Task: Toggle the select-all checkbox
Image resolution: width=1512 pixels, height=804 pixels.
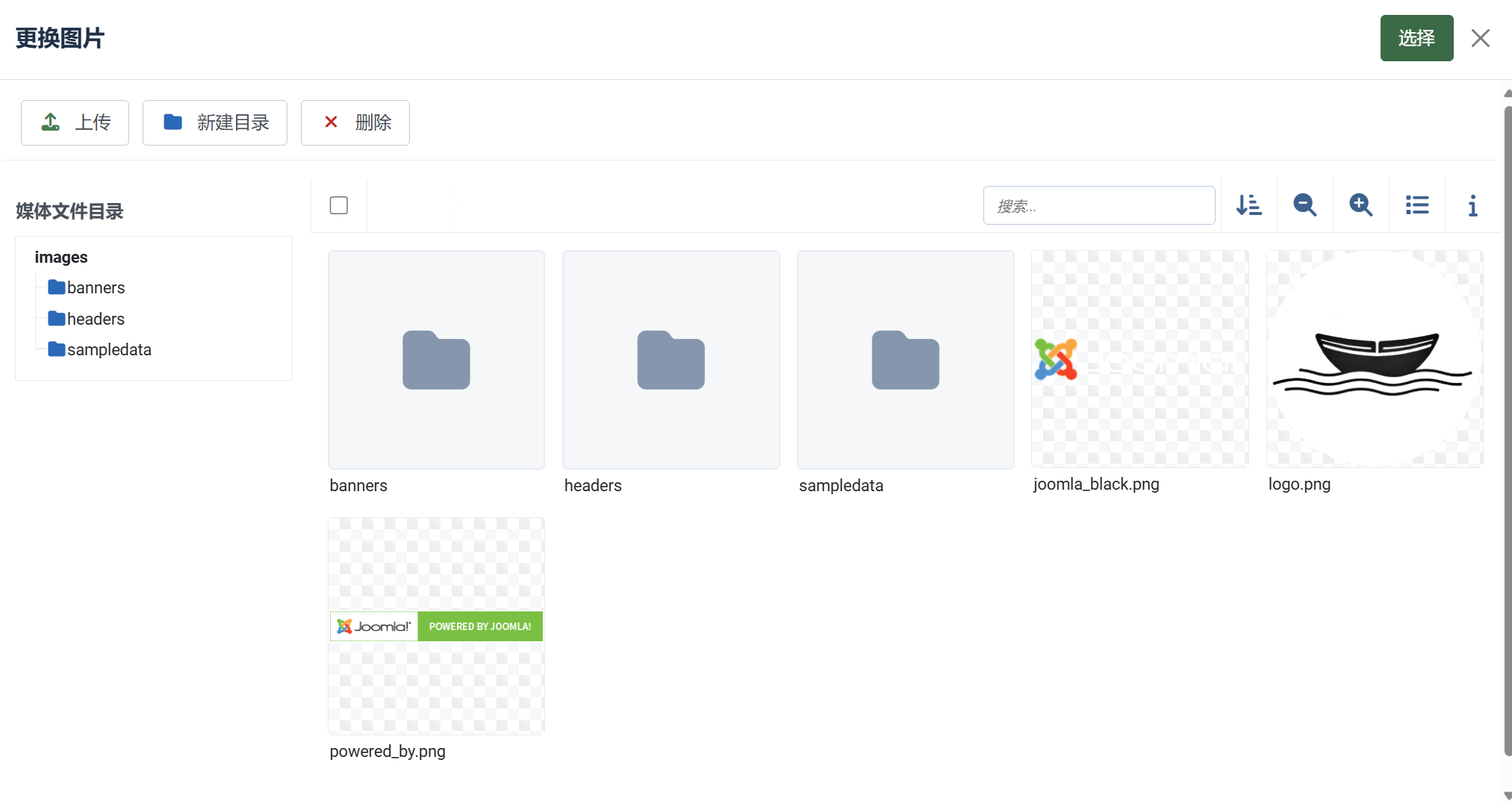Action: 339,205
